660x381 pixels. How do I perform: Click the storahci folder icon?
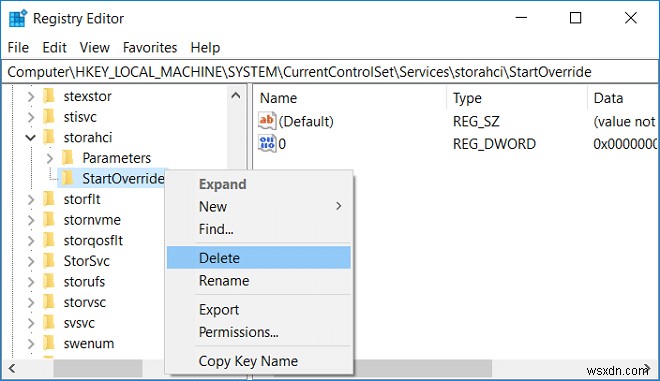[x=49, y=137]
